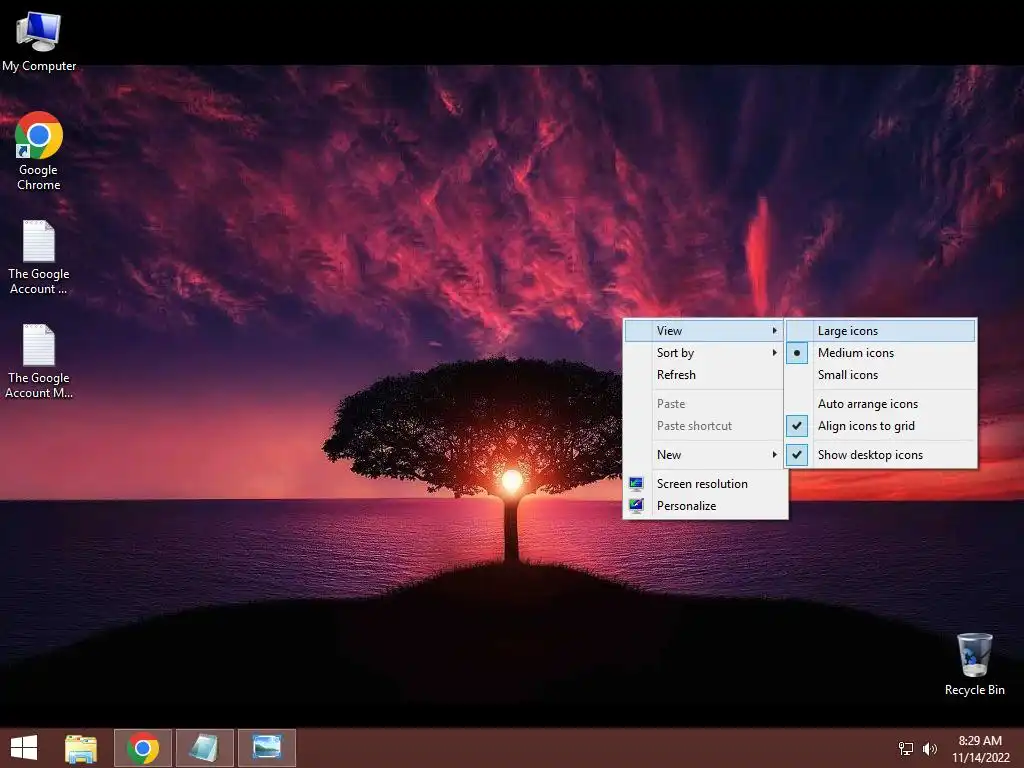1024x768 pixels.
Task: Choose the Paste menu entry
Action: 705,404
